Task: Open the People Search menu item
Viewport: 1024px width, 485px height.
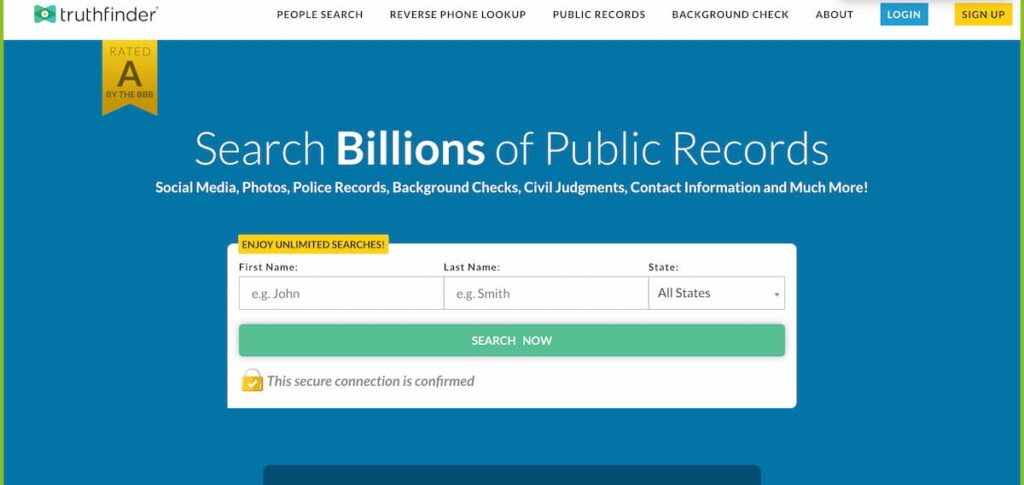Action: coord(320,14)
